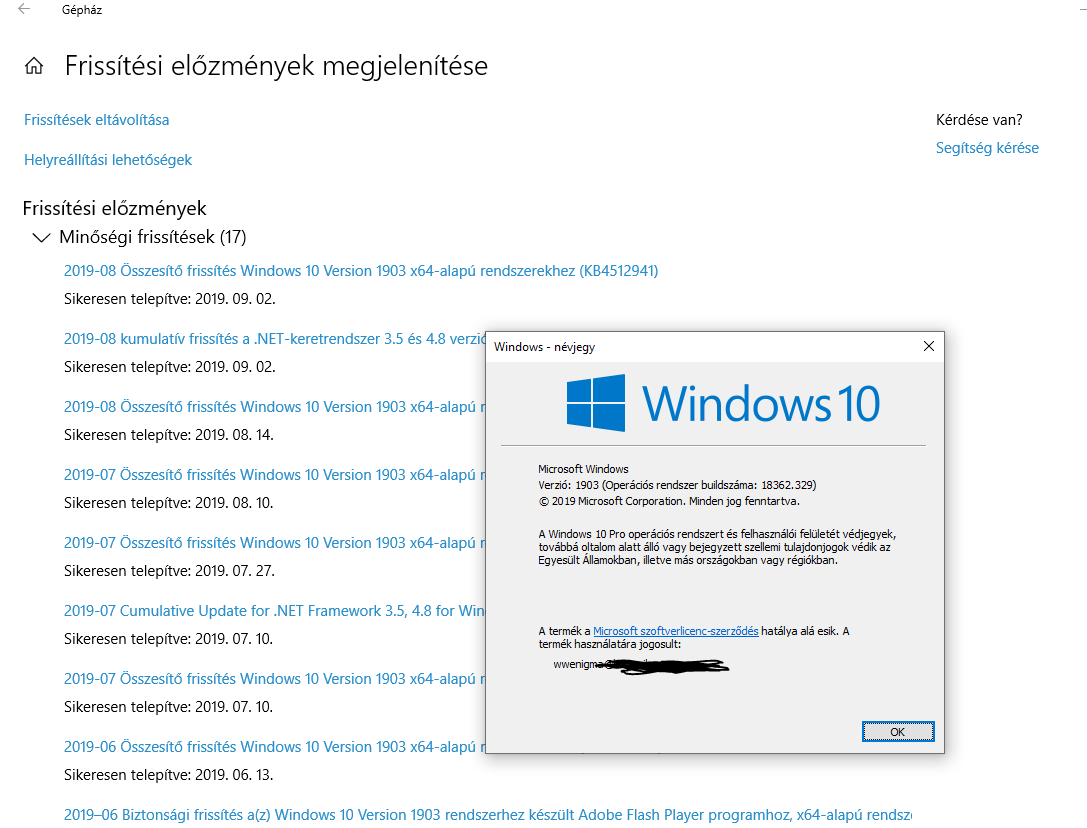Image resolution: width=1087 pixels, height=828 pixels.
Task: Click Verzió: 1903 build number text
Action: pos(677,485)
